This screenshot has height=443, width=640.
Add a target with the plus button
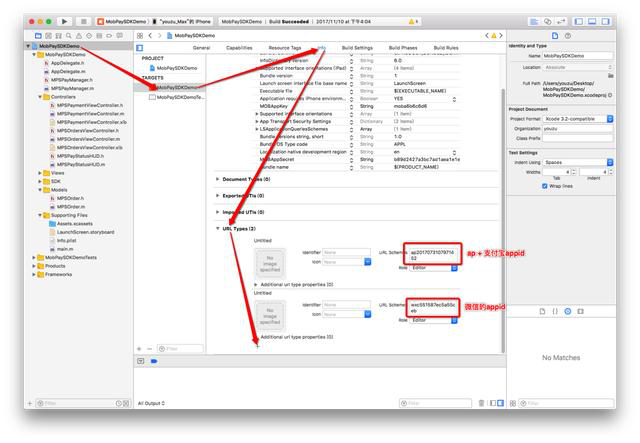139,349
